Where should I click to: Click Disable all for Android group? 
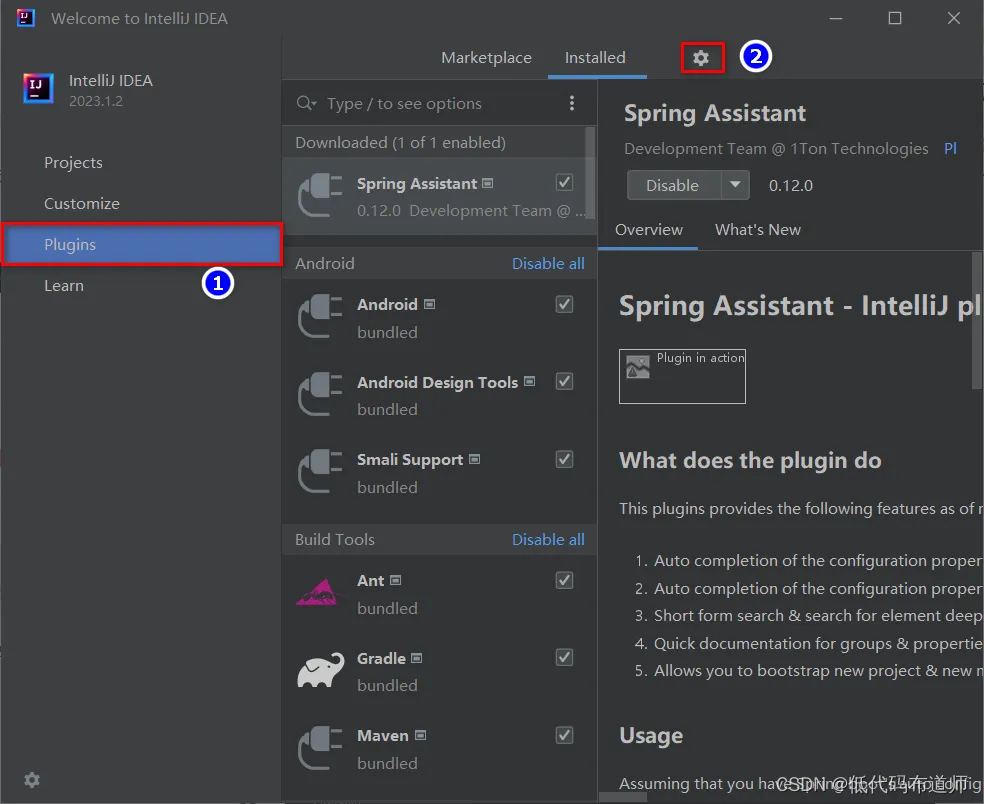tap(548, 264)
